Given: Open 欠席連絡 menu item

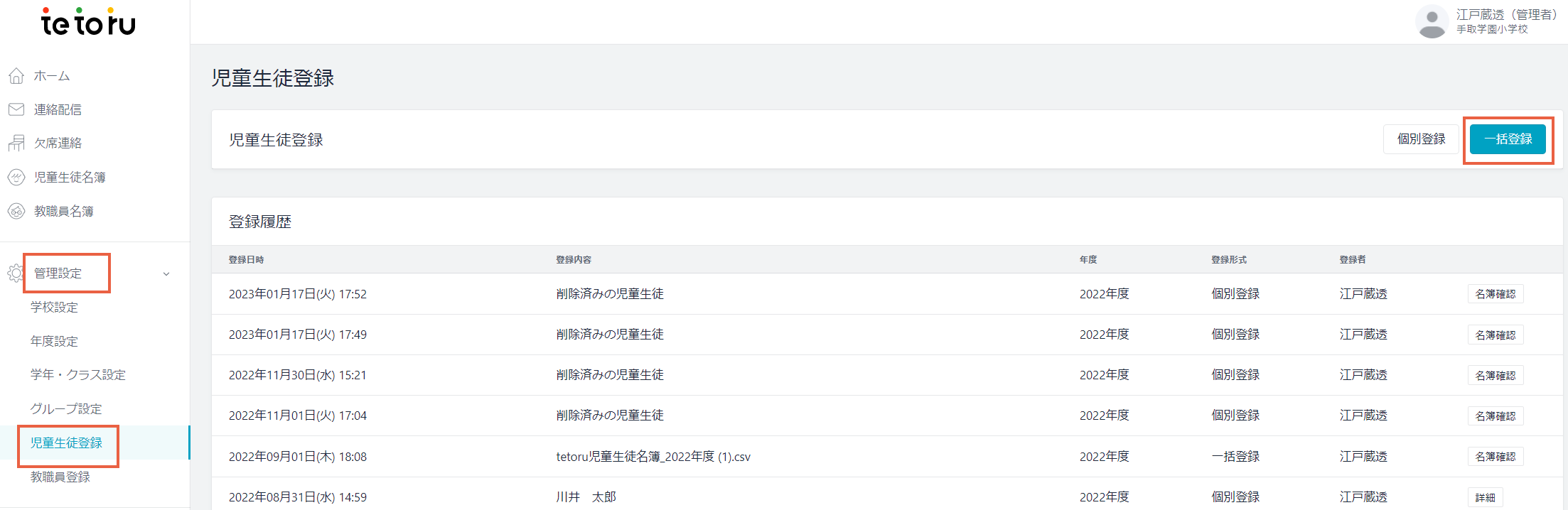Looking at the screenshot, I should (58, 143).
